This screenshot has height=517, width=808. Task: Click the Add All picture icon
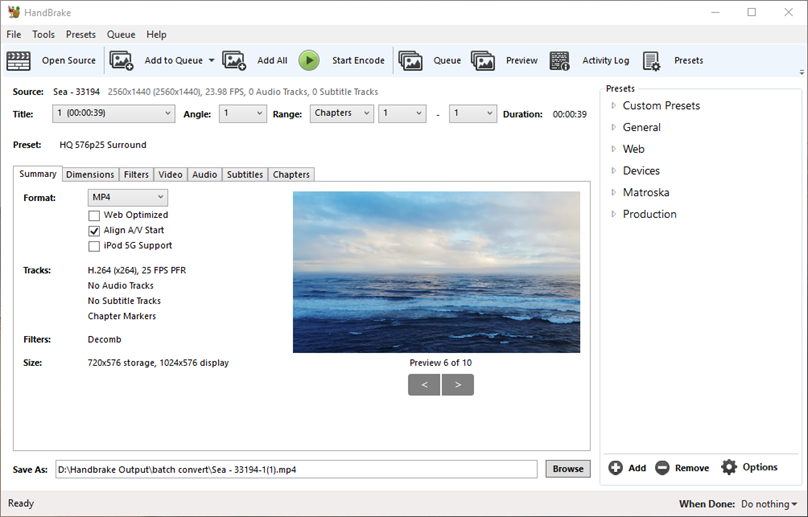point(234,61)
